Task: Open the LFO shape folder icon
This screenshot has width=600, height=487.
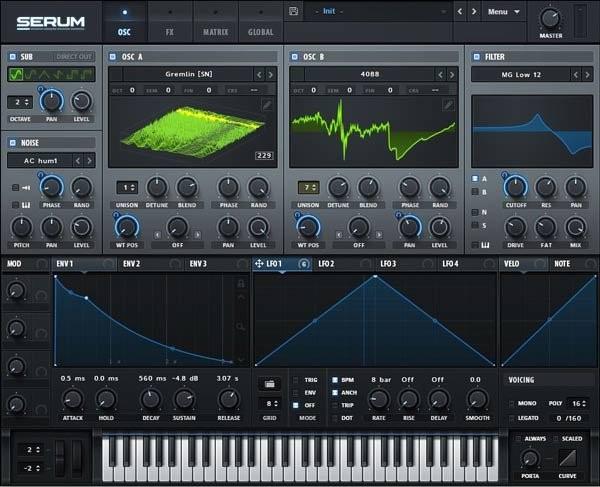Action: [269, 384]
